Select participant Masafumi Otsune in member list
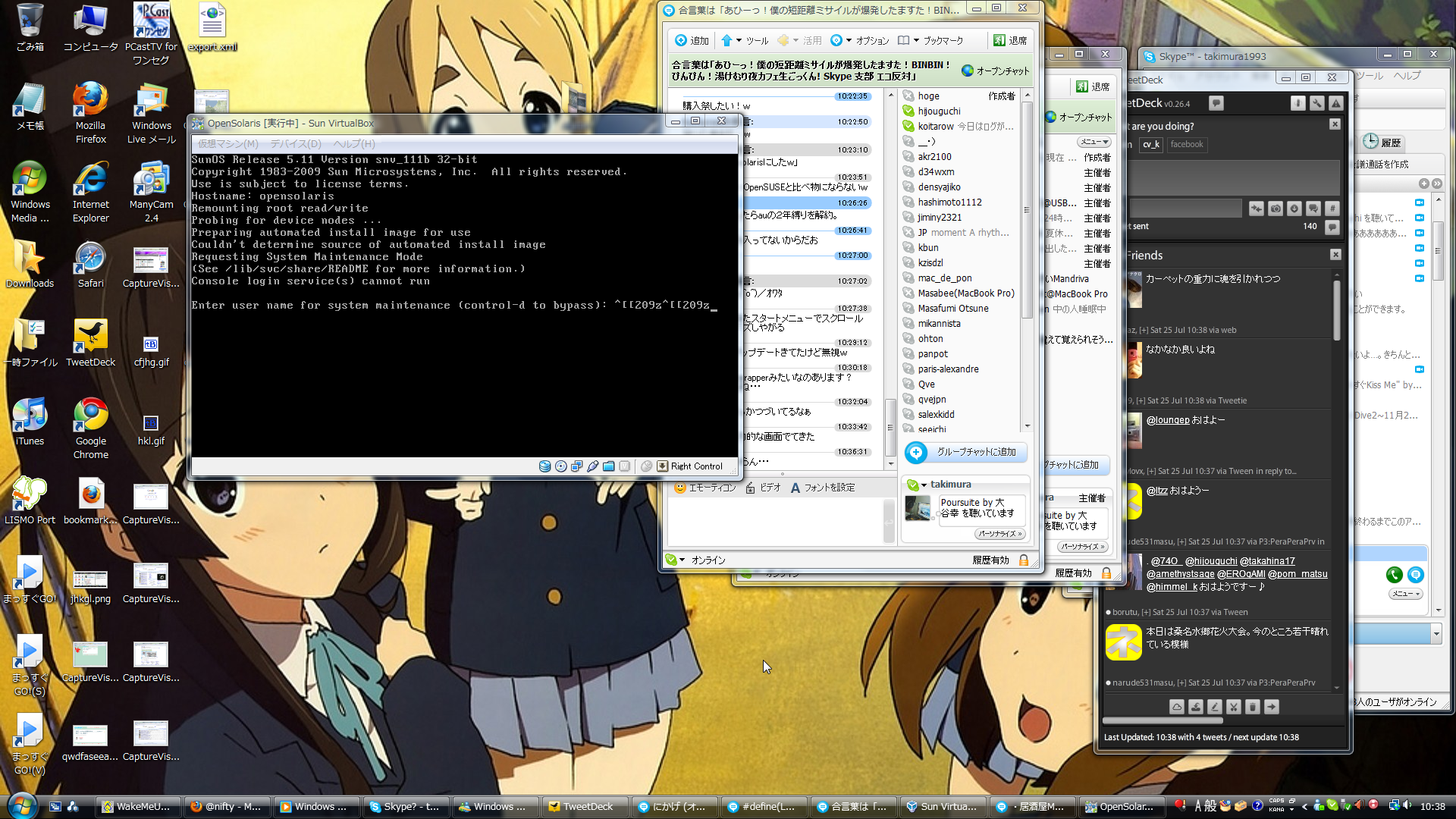This screenshot has width=1456, height=819. click(953, 308)
